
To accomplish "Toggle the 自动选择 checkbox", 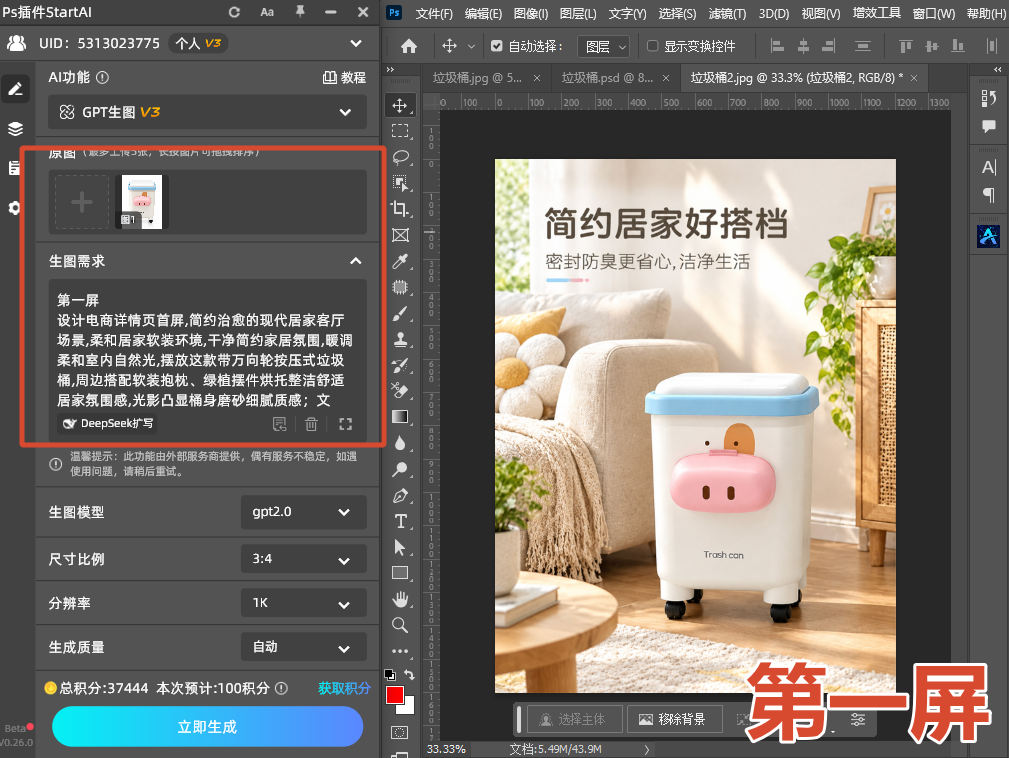I will pos(496,46).
